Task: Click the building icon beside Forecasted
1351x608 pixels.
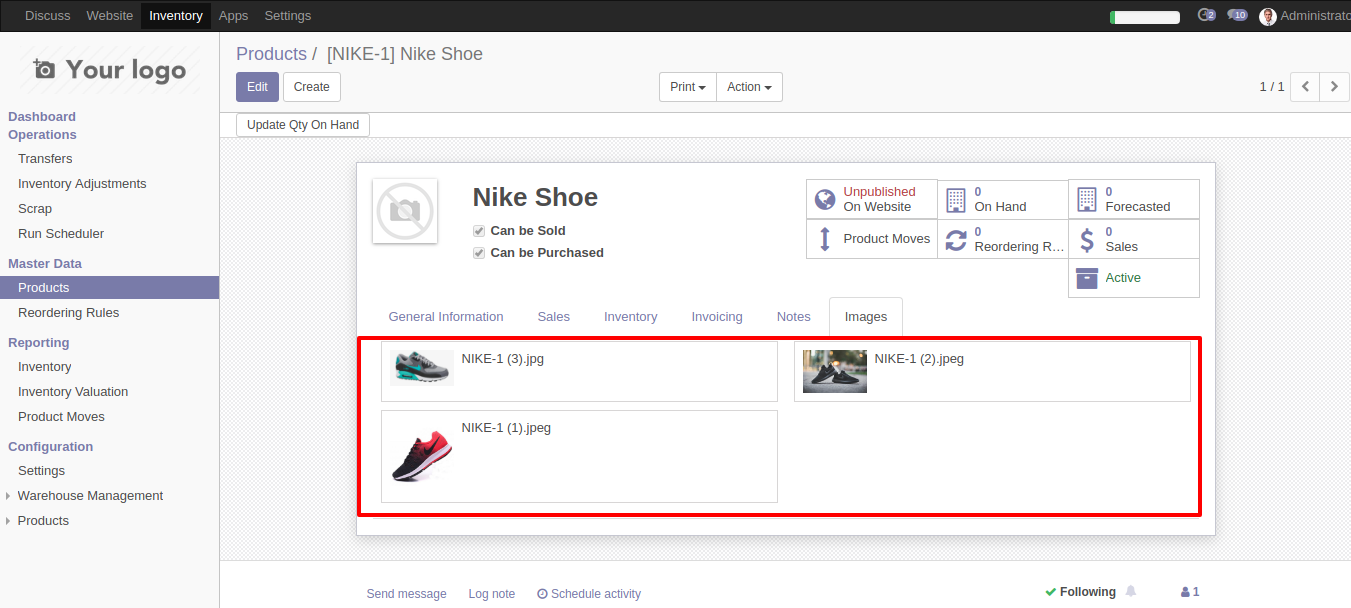Action: coord(1087,199)
